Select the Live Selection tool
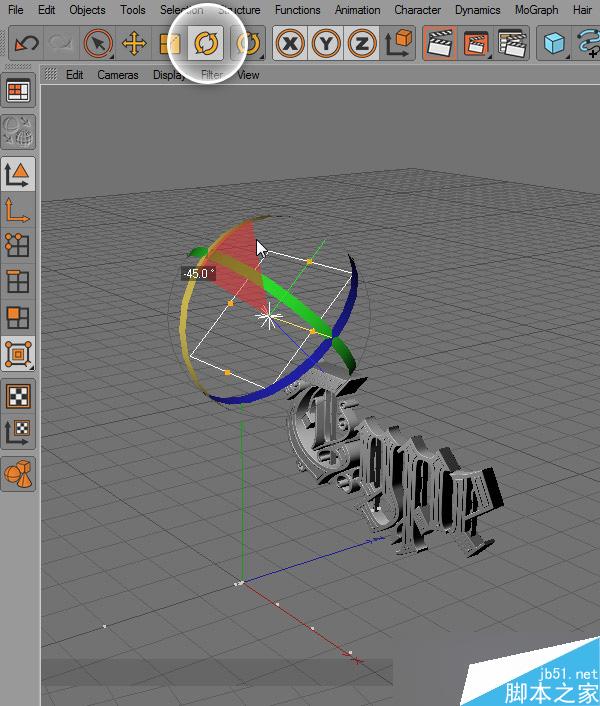 (x=98, y=44)
